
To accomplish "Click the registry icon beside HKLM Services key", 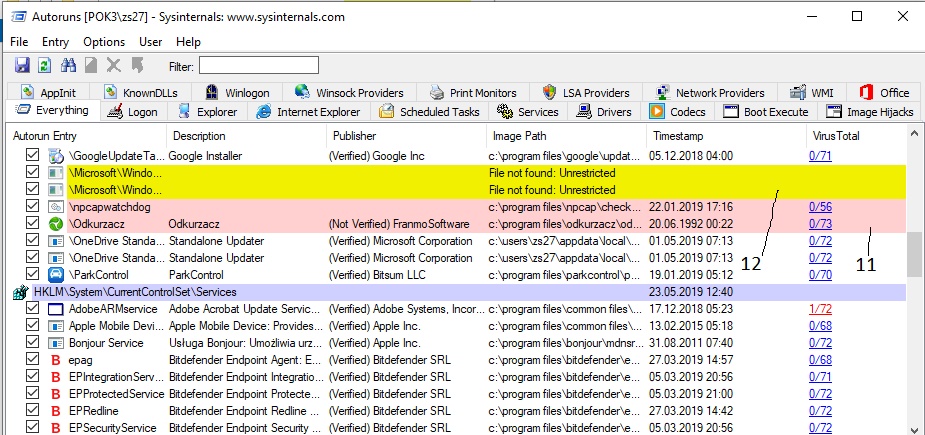I will click(x=19, y=292).
